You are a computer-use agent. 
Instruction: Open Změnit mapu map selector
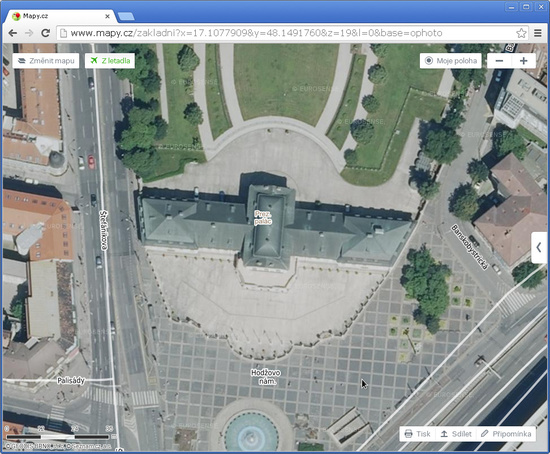click(46, 61)
